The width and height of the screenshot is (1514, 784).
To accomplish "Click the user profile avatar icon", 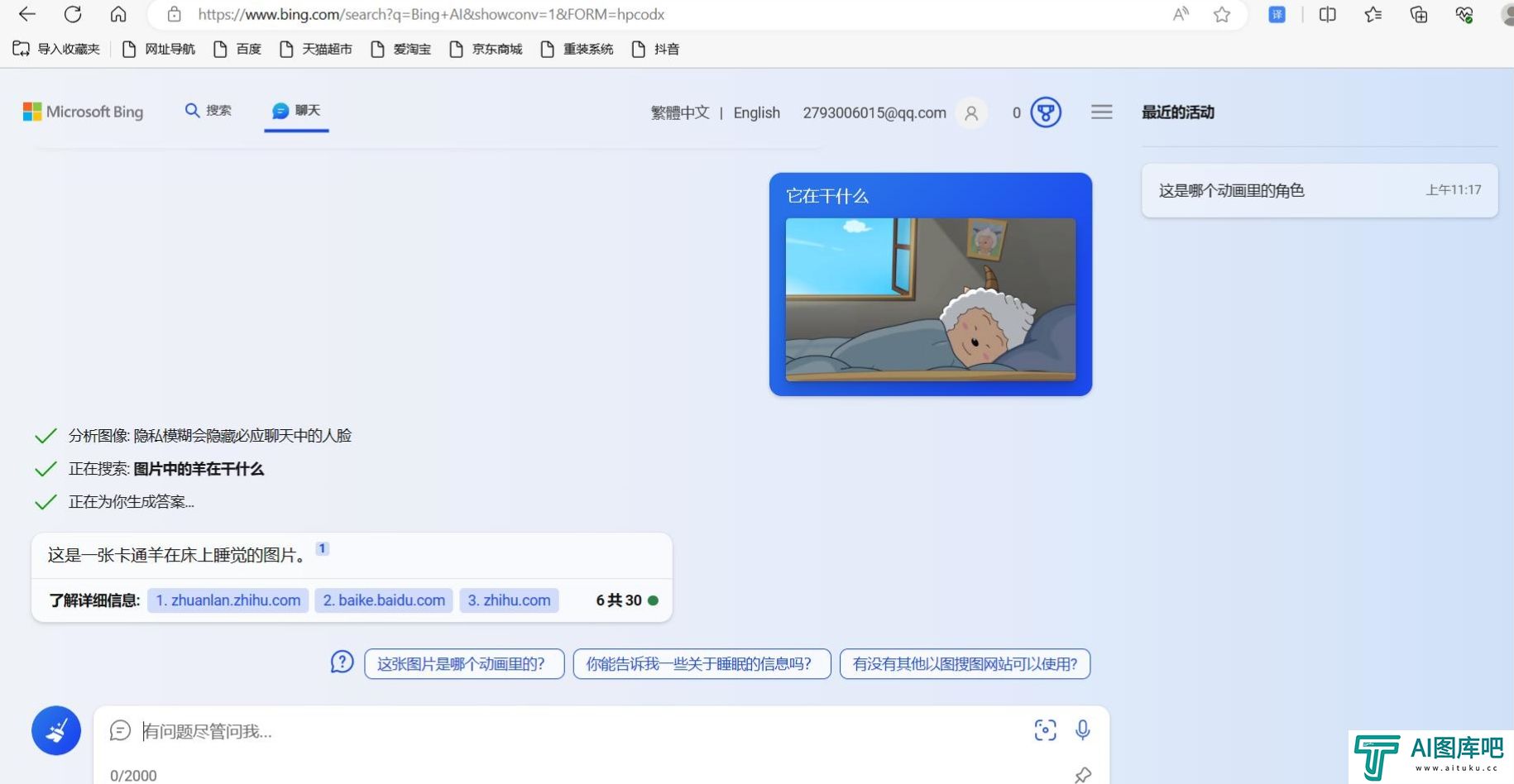I will point(971,112).
